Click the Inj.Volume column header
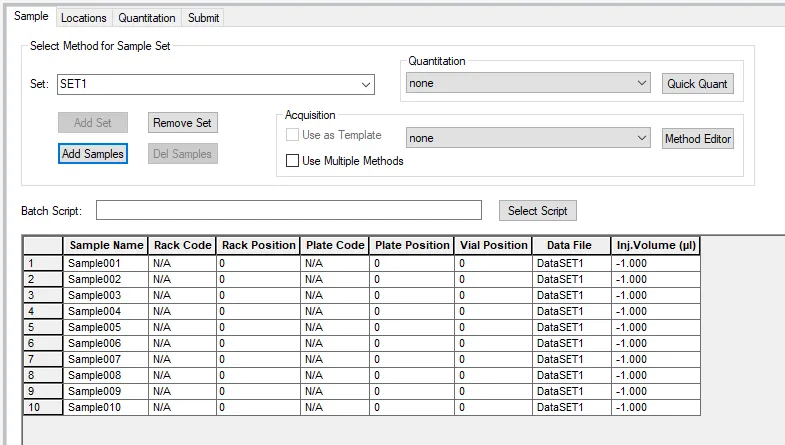This screenshot has width=785, height=445. [656, 245]
